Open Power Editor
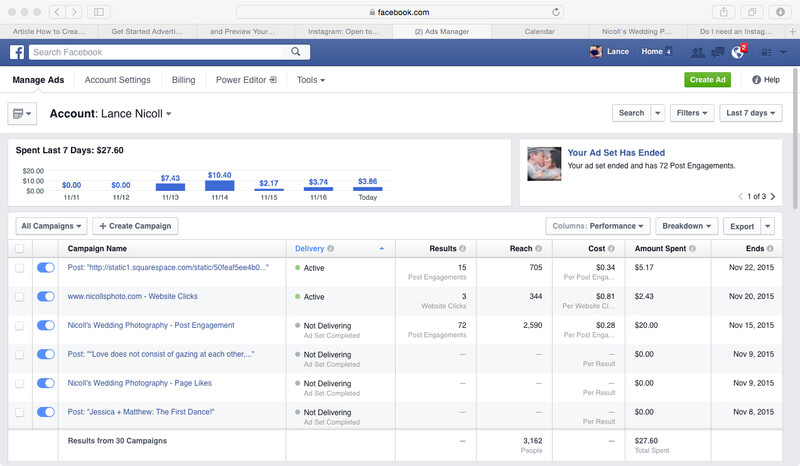The image size is (800, 466). point(246,80)
